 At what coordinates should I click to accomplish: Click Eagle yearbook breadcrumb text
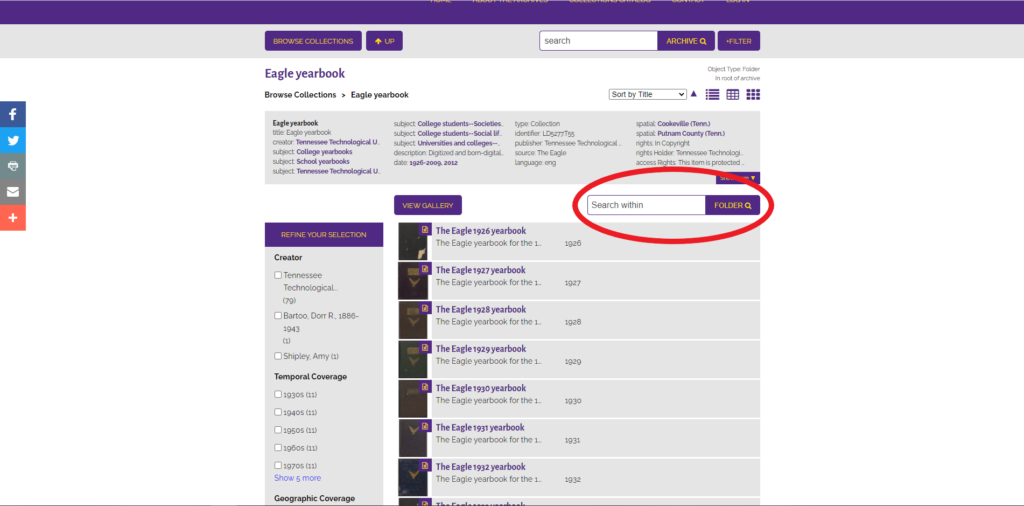pos(379,95)
